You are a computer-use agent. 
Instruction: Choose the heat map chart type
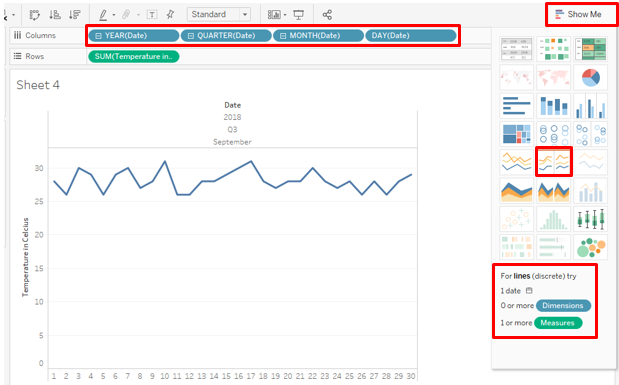(553, 49)
